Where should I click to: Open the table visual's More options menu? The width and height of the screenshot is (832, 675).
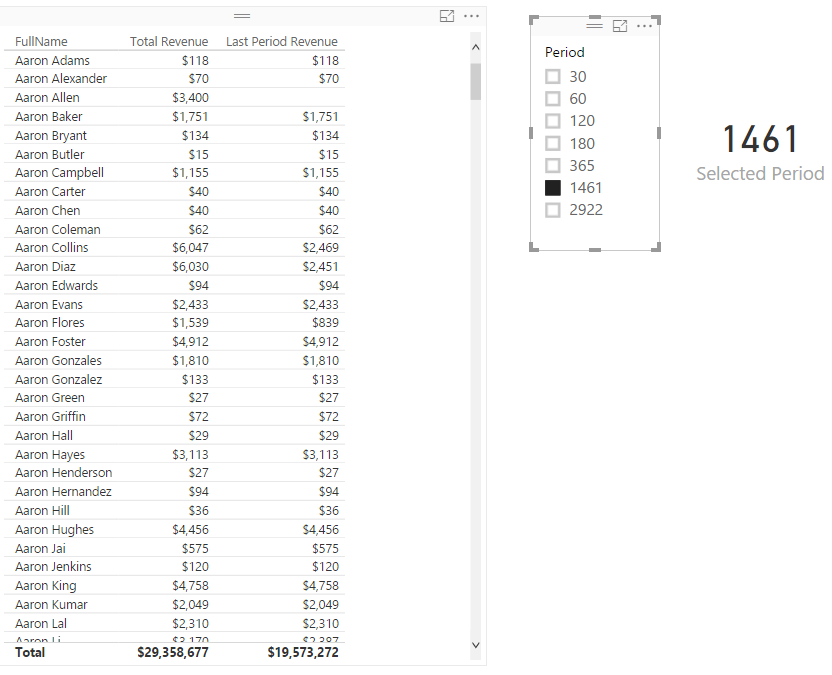pyautogui.click(x=470, y=16)
